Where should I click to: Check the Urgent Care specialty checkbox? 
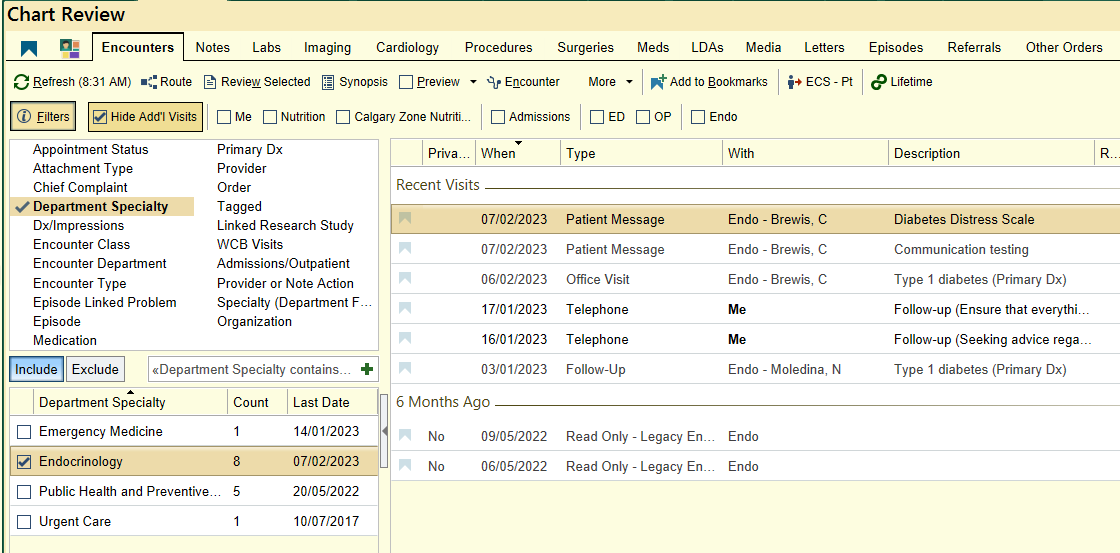tap(24, 522)
